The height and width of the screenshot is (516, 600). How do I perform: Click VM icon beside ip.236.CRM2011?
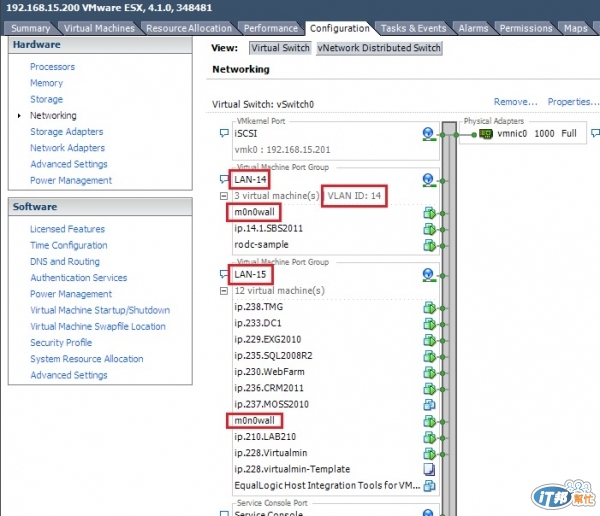(x=429, y=389)
